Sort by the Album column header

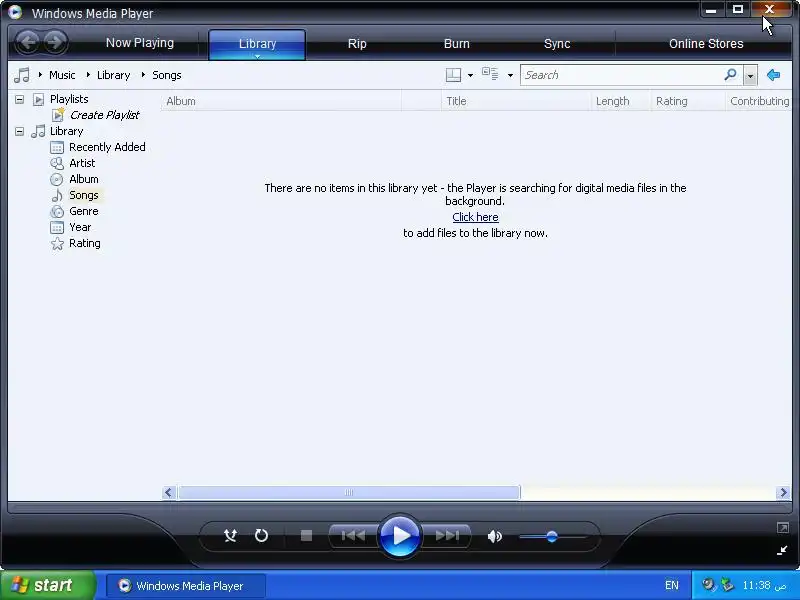click(x=281, y=101)
